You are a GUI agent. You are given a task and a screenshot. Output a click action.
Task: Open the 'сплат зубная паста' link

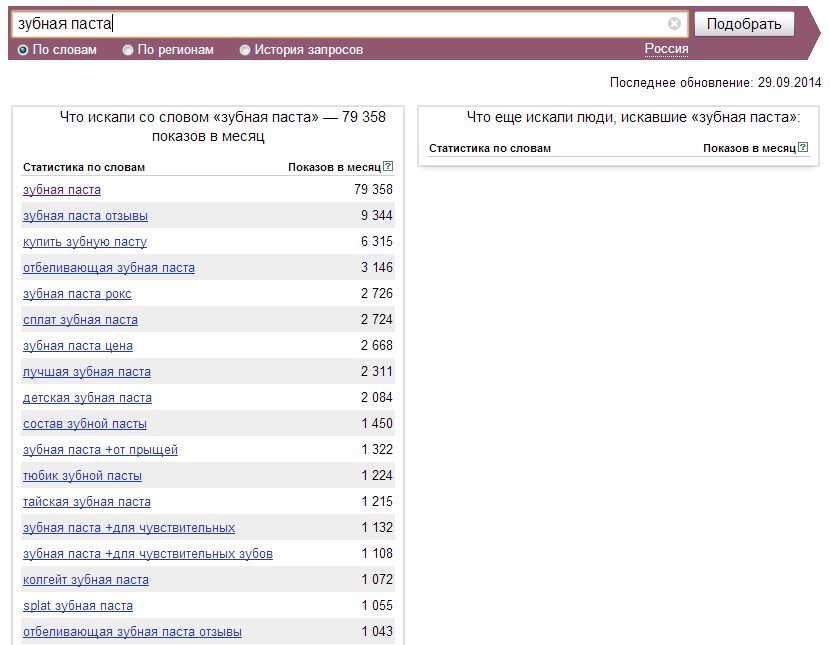(x=80, y=319)
